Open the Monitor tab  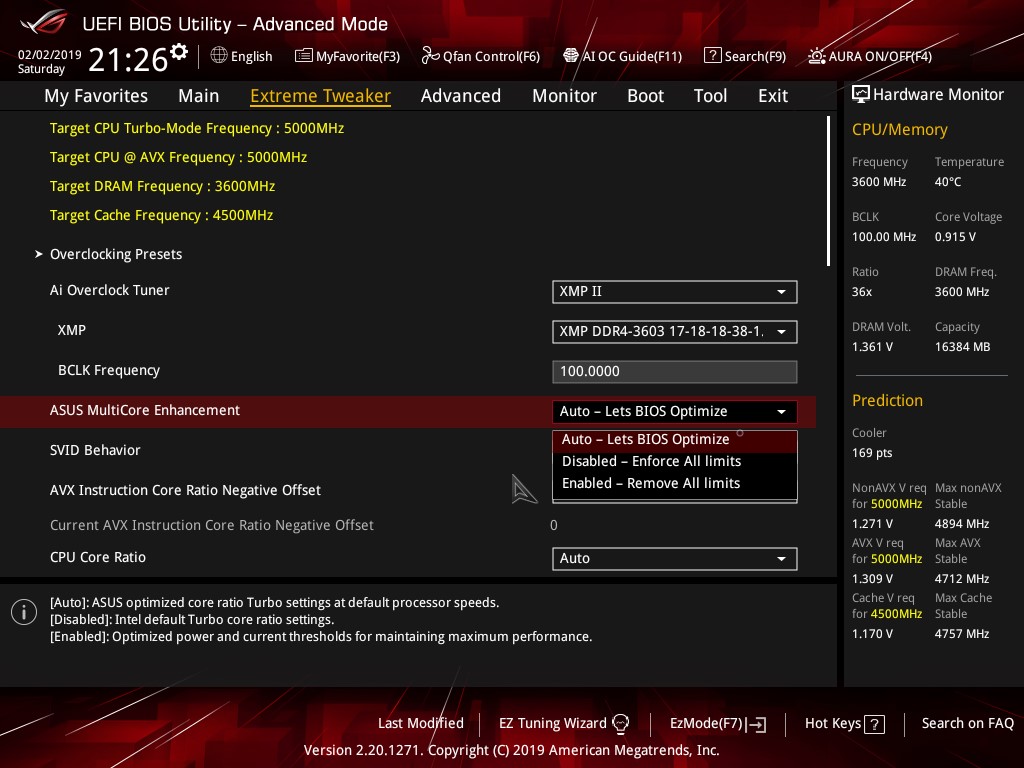564,96
